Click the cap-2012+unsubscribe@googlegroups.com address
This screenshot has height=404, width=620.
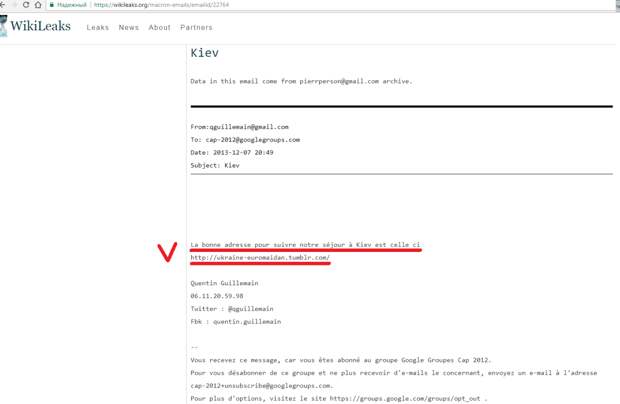point(261,385)
